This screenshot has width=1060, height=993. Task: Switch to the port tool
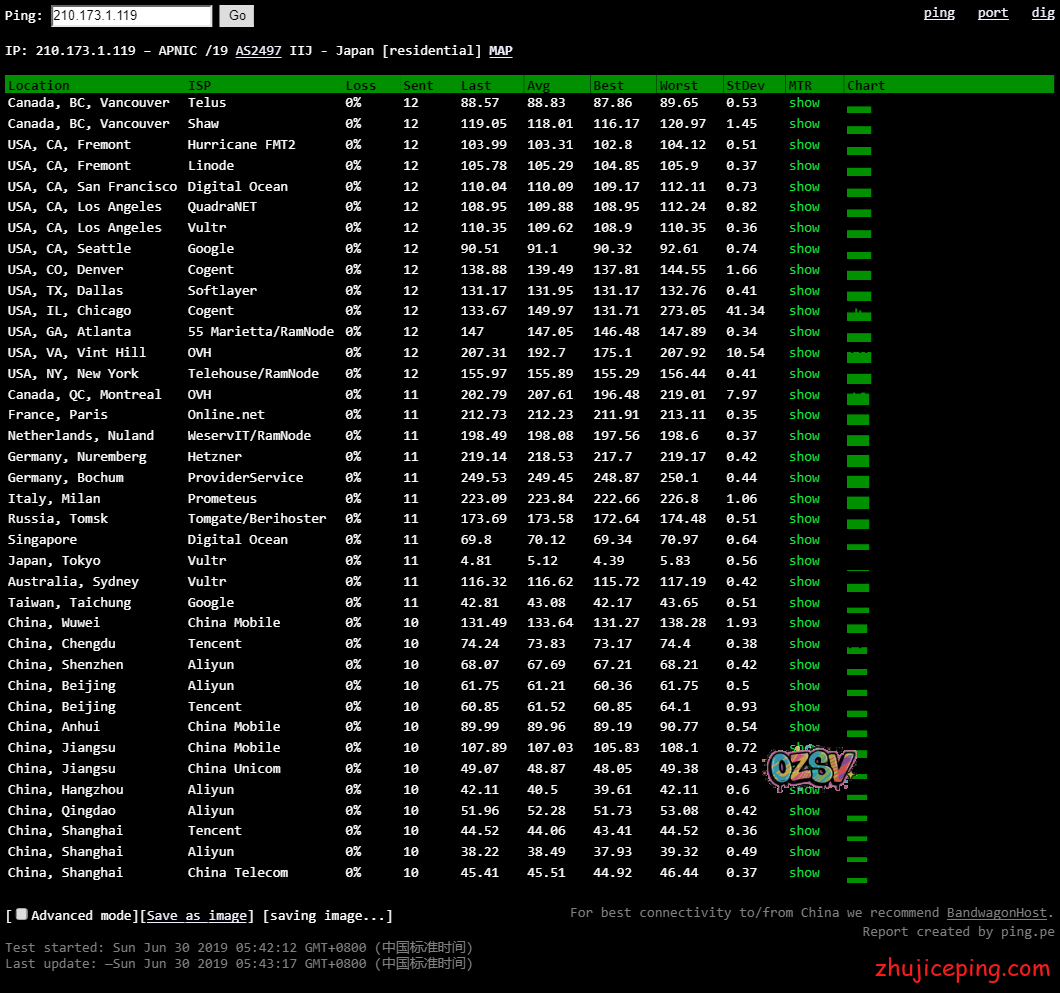coord(992,13)
